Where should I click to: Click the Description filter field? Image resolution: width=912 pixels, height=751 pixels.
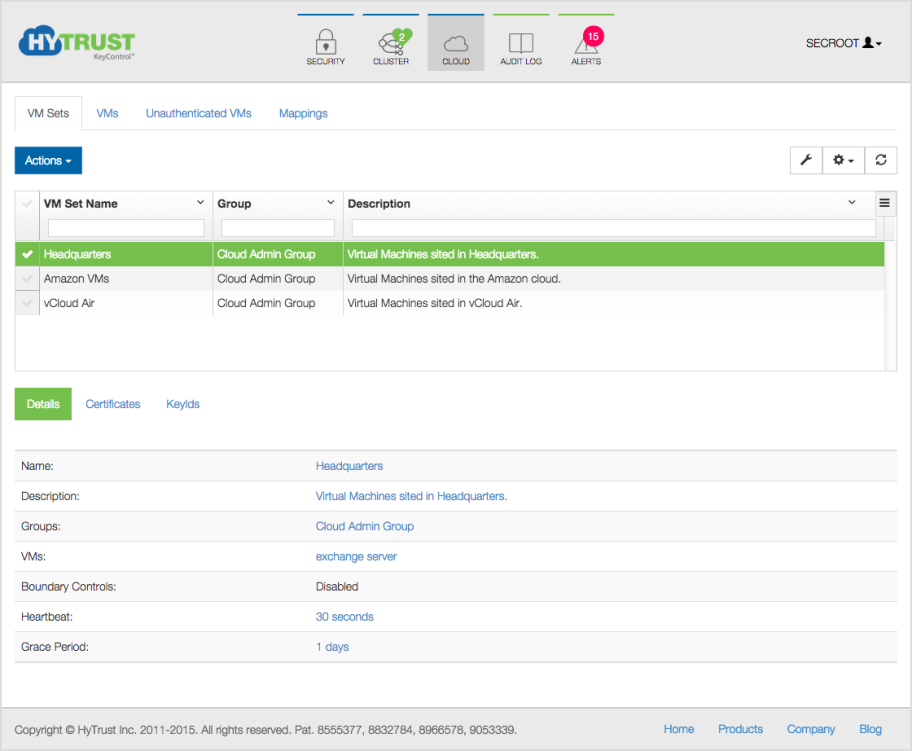614,227
